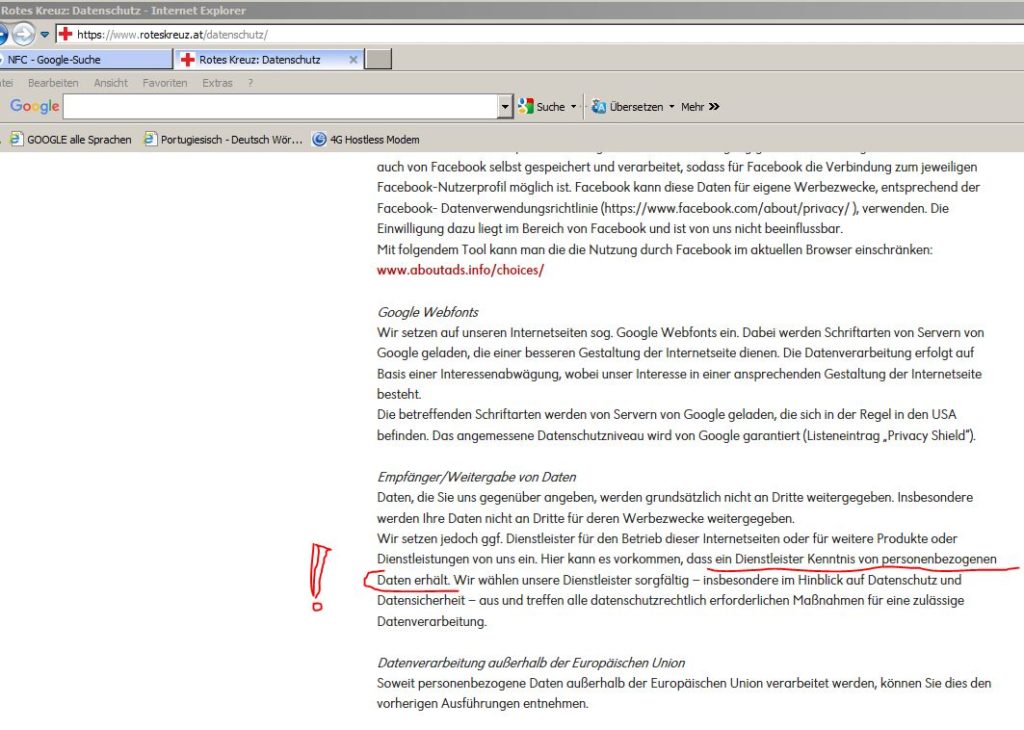
Task: Open 4G Hostless Modem favorite
Action: point(366,139)
